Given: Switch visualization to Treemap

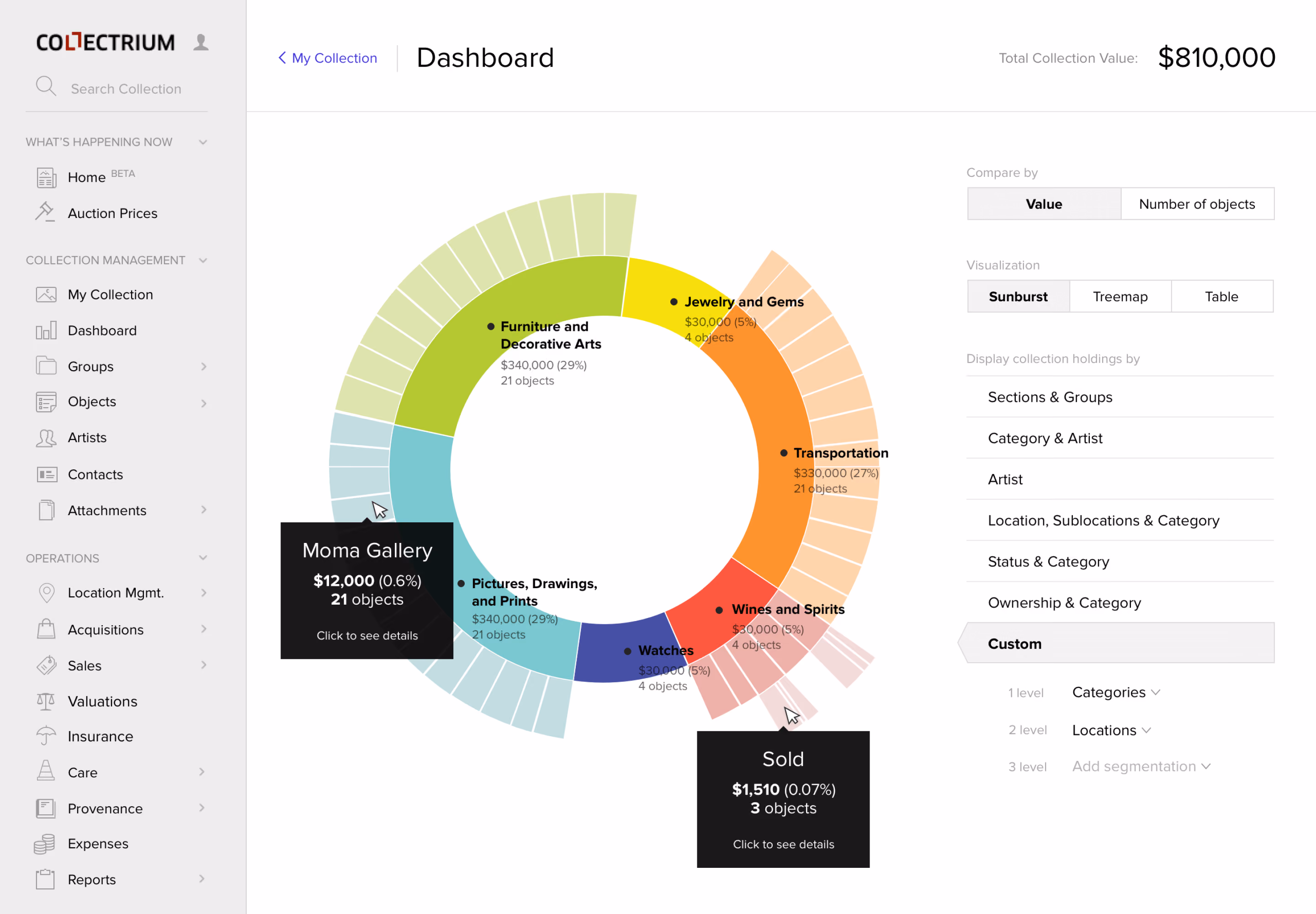Looking at the screenshot, I should point(1120,297).
